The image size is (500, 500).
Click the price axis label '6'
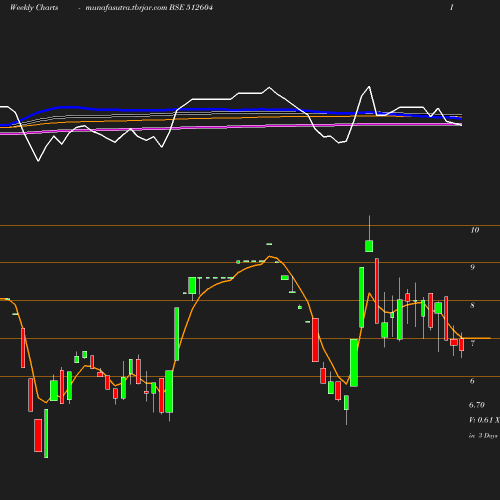[472, 381]
